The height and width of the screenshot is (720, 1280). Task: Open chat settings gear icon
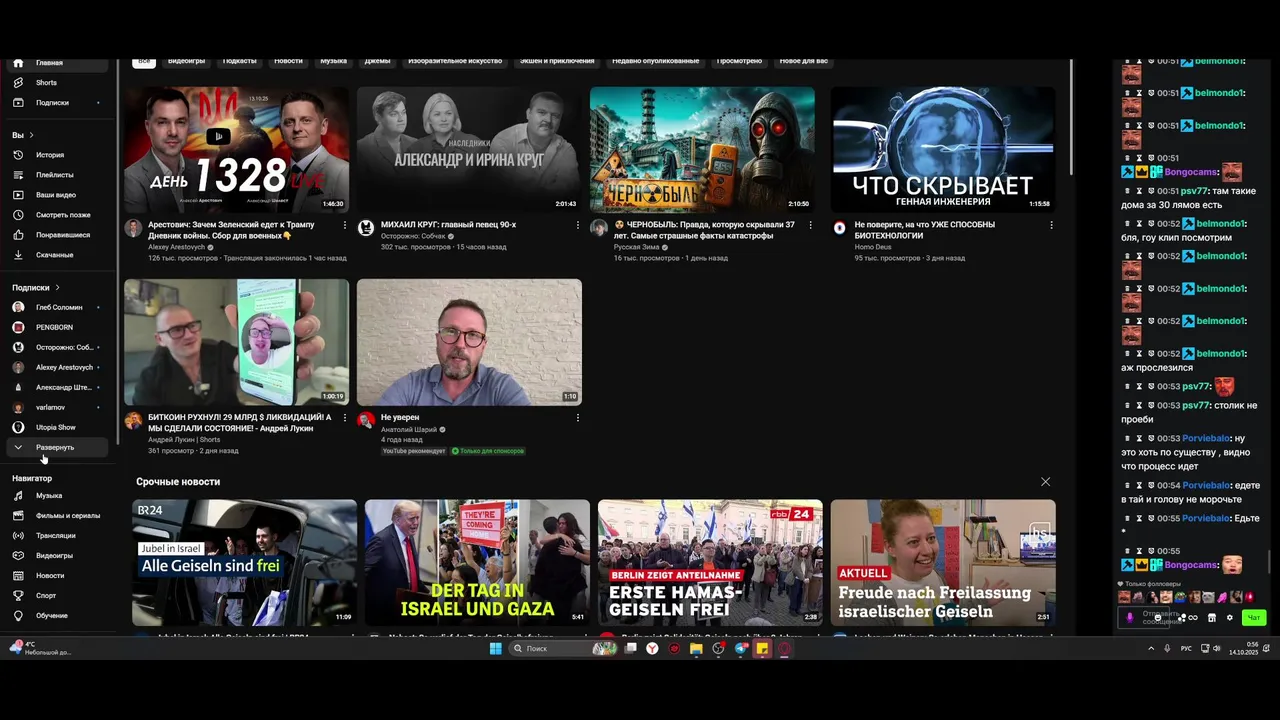[x=1230, y=618]
